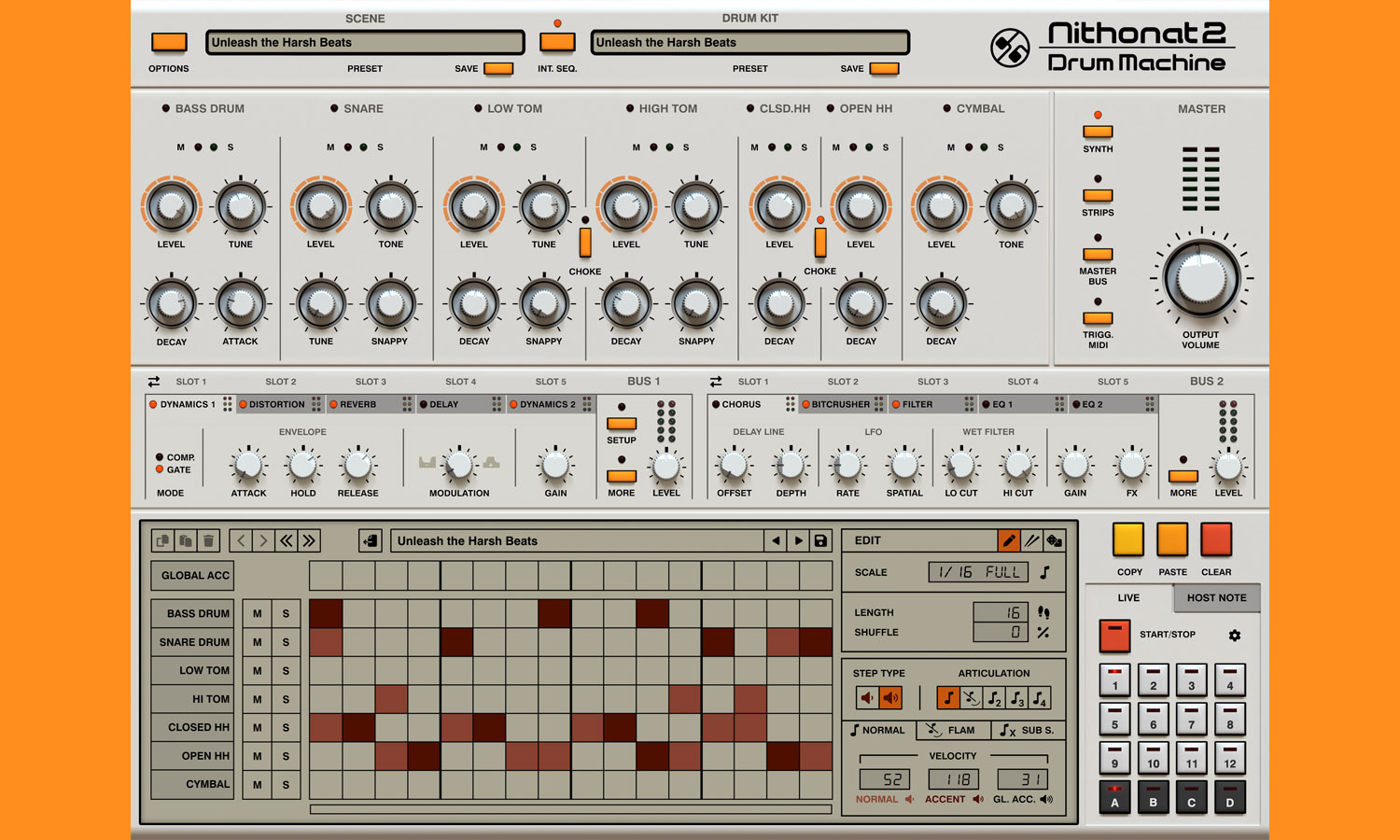This screenshot has width=1400, height=840.
Task: Select the Comp. mode radio LED
Action: pos(160,457)
